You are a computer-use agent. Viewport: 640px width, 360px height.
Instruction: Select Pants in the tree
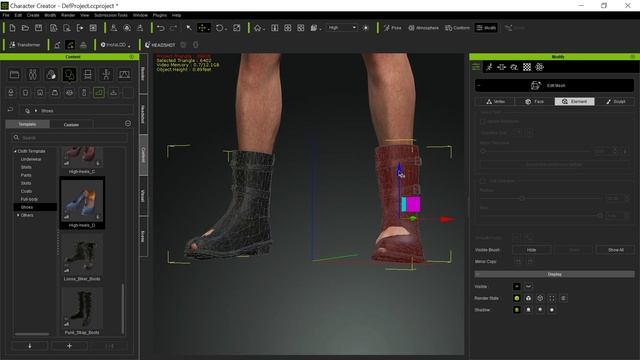pos(26,175)
